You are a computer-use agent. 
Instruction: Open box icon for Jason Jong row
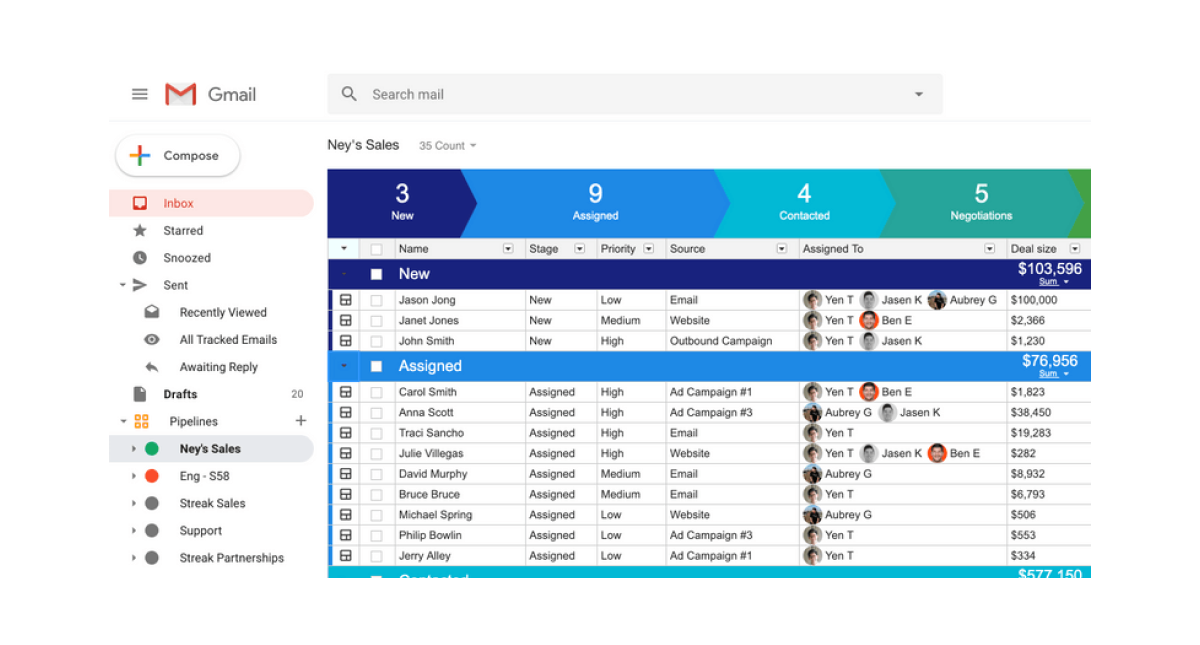(346, 300)
